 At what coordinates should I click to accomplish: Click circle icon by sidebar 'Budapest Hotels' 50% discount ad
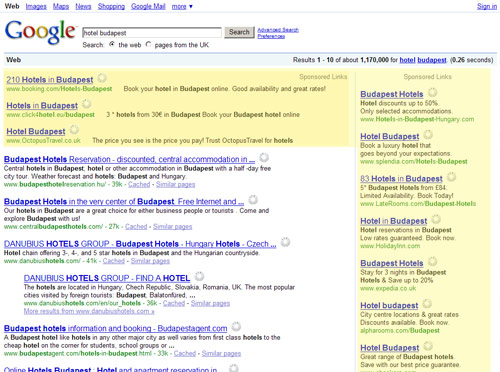[x=432, y=92]
